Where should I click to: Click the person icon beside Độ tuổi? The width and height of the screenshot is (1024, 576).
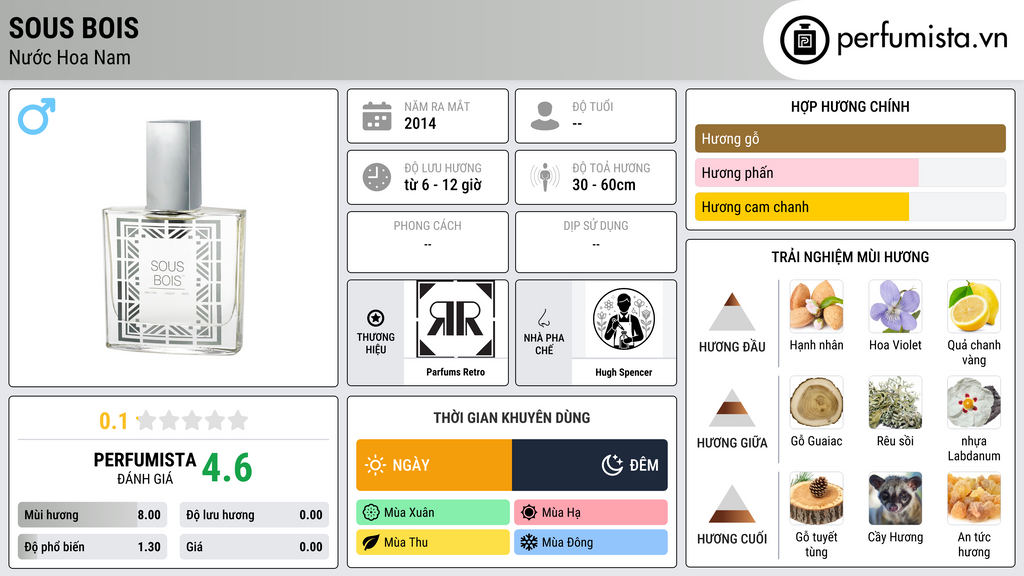pyautogui.click(x=545, y=116)
